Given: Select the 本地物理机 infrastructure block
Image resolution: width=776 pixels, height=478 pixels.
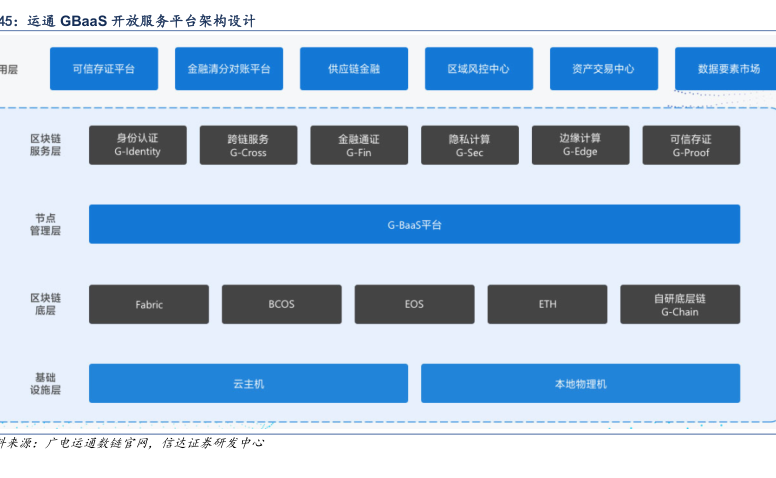Looking at the screenshot, I should [580, 383].
